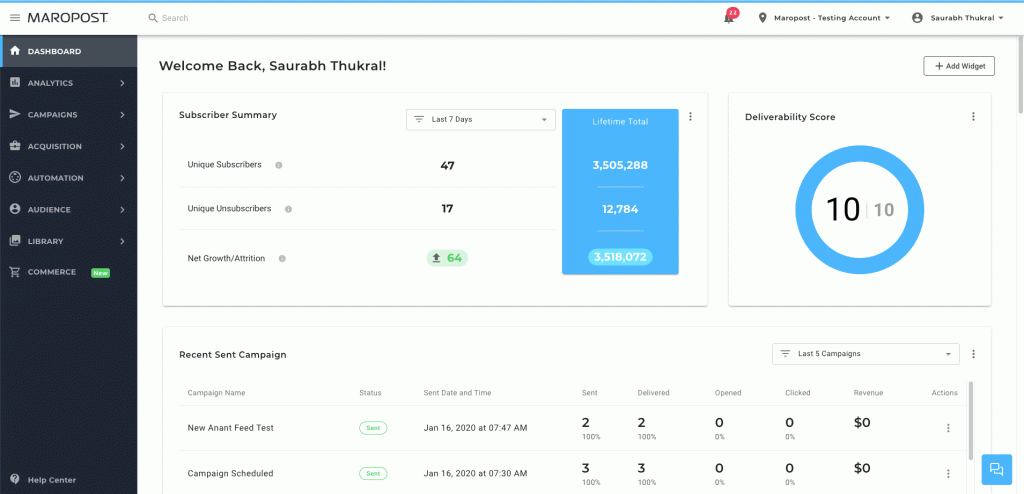Click the Add Widget button
The image size is (1024, 494).
[958, 66]
